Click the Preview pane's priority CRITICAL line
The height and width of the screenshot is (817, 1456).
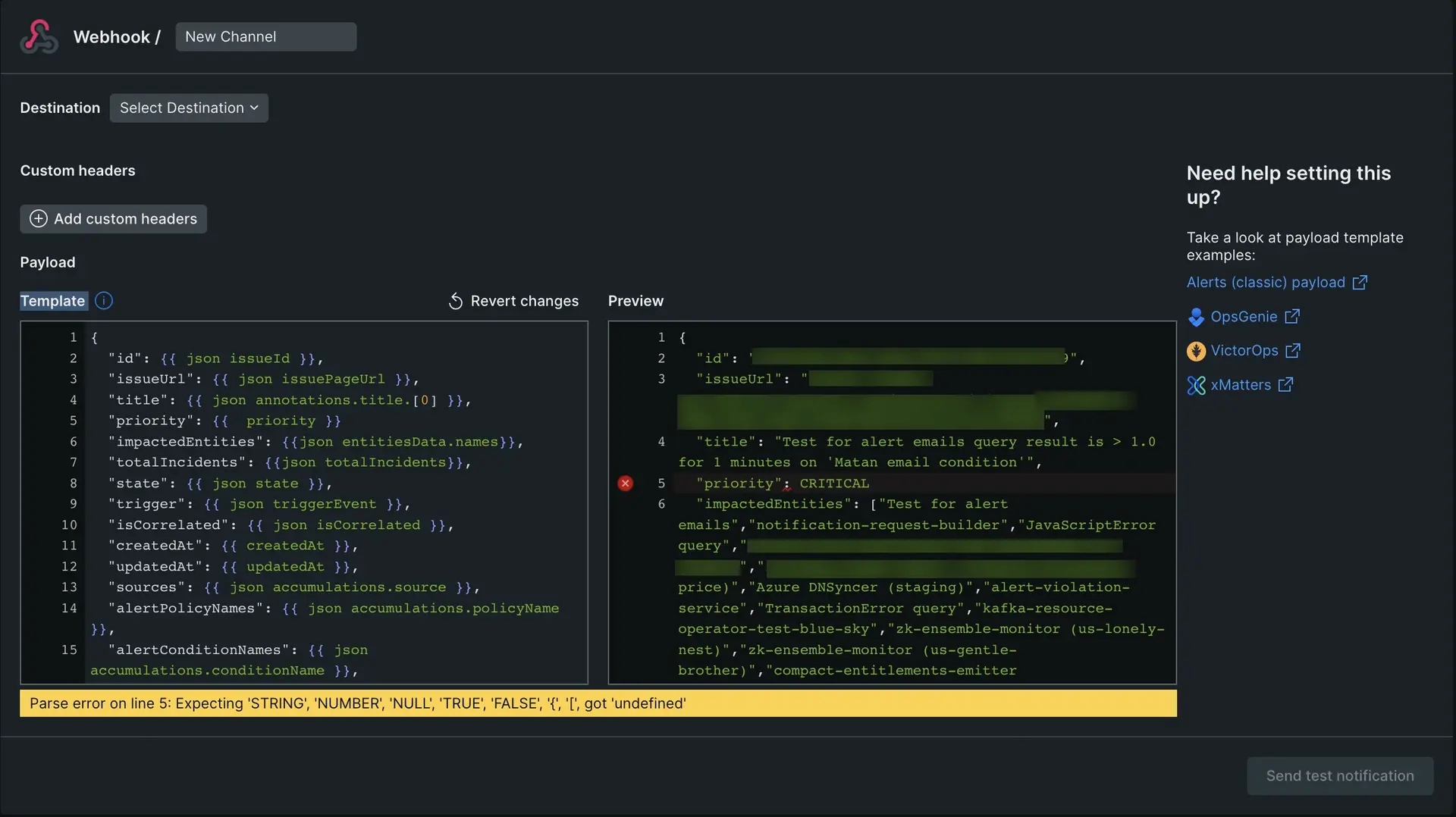(833, 484)
